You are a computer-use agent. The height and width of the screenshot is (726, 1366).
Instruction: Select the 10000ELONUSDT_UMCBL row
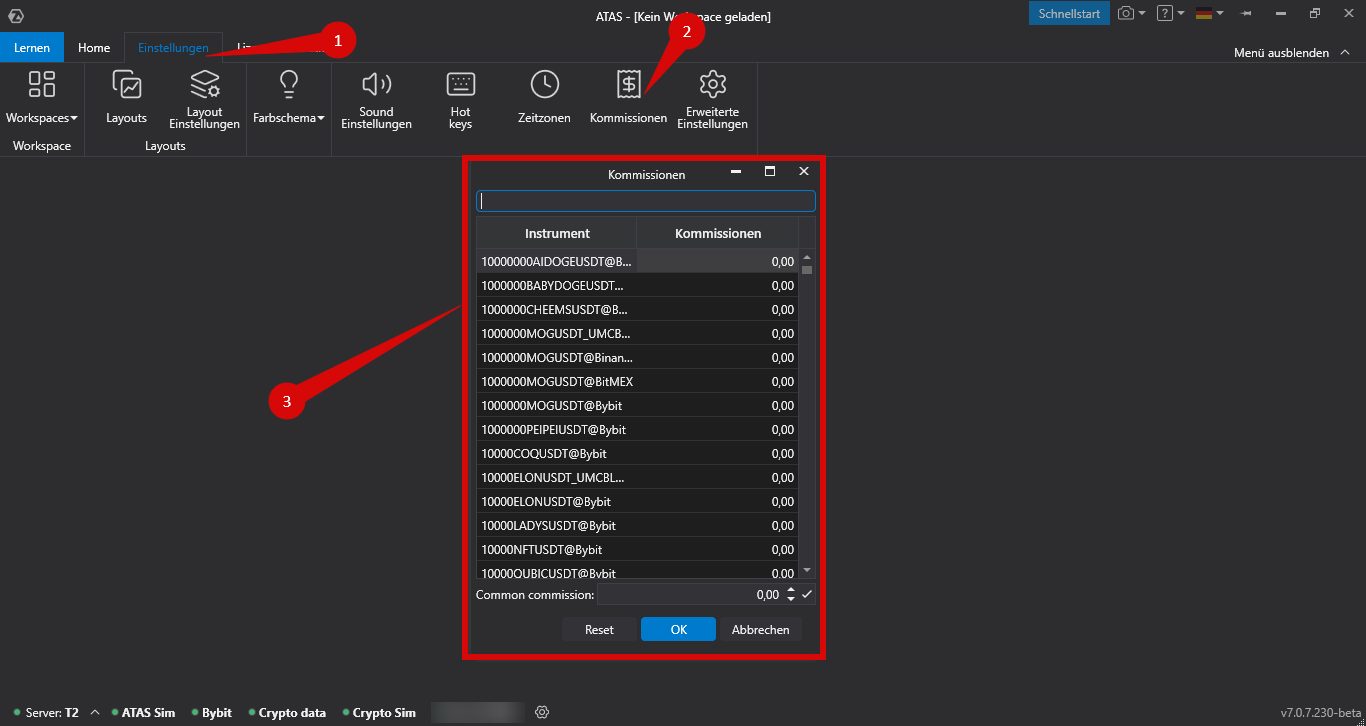637,477
